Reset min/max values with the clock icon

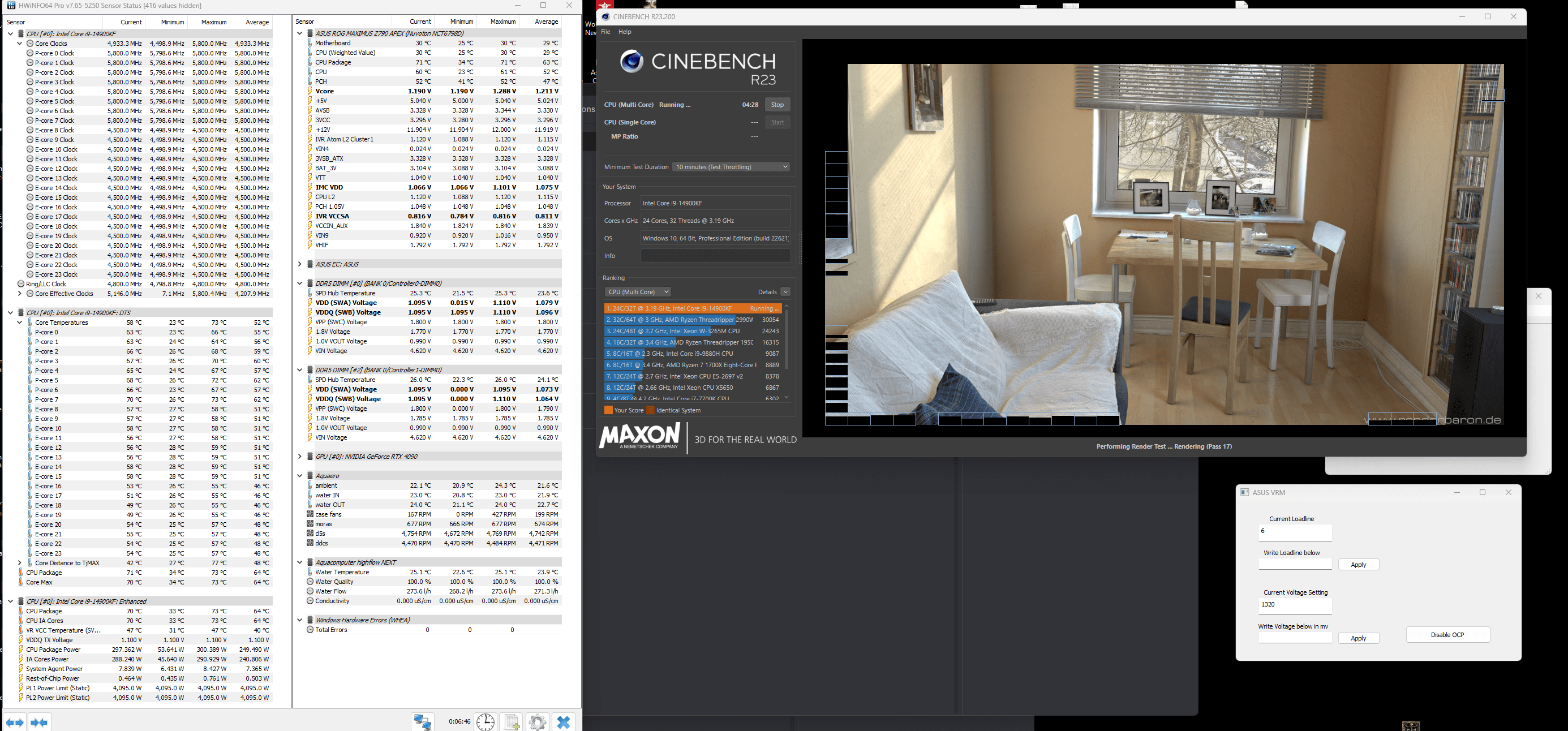click(485, 722)
